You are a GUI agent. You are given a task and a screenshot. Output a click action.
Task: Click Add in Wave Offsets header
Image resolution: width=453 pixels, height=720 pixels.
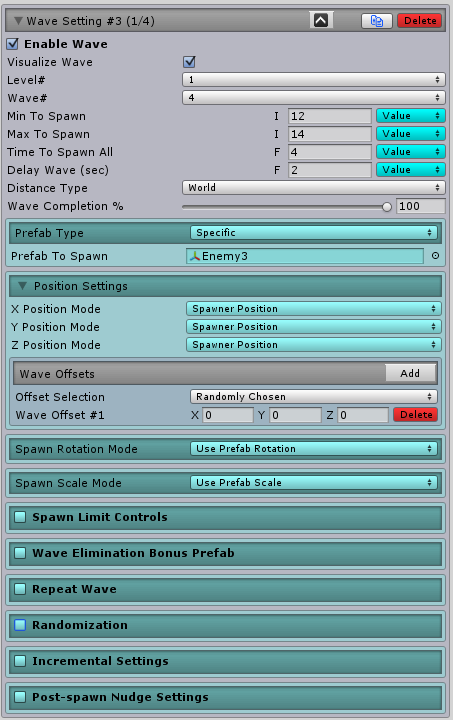click(x=410, y=373)
